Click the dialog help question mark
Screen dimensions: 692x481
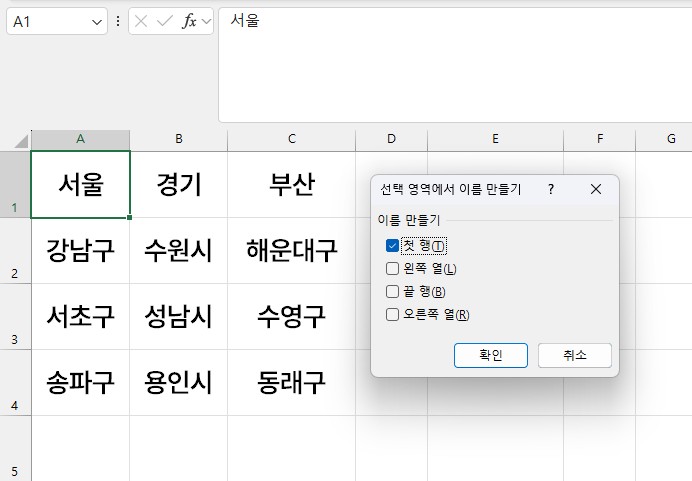(551, 189)
